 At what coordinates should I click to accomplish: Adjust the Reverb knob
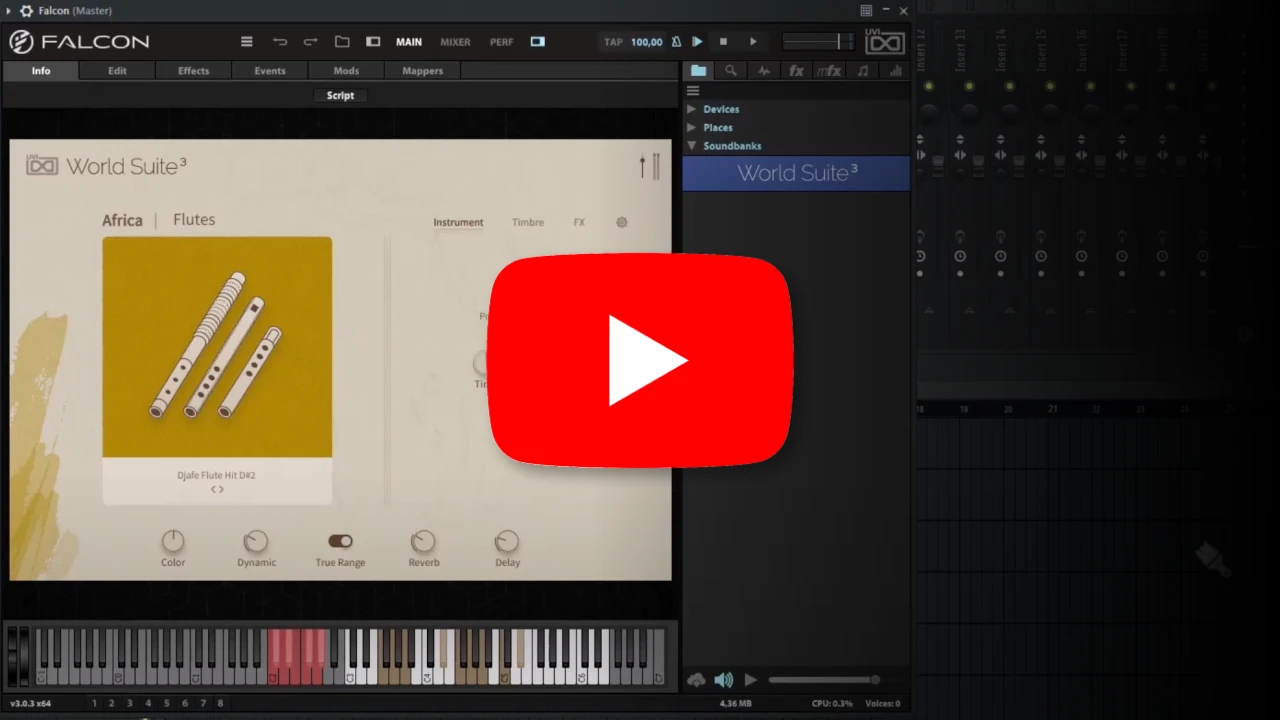[423, 541]
